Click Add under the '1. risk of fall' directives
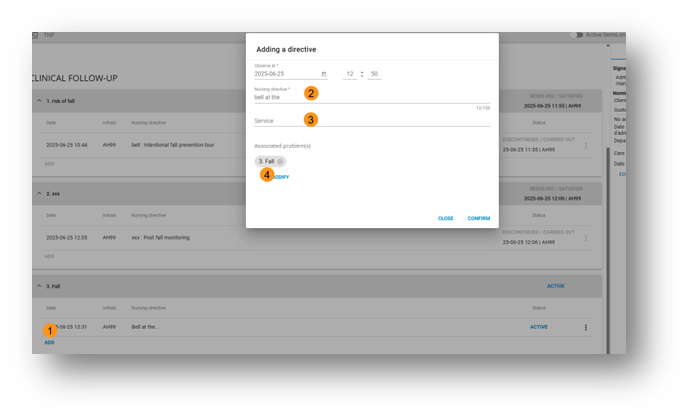This screenshot has height=419, width=691. (49, 163)
